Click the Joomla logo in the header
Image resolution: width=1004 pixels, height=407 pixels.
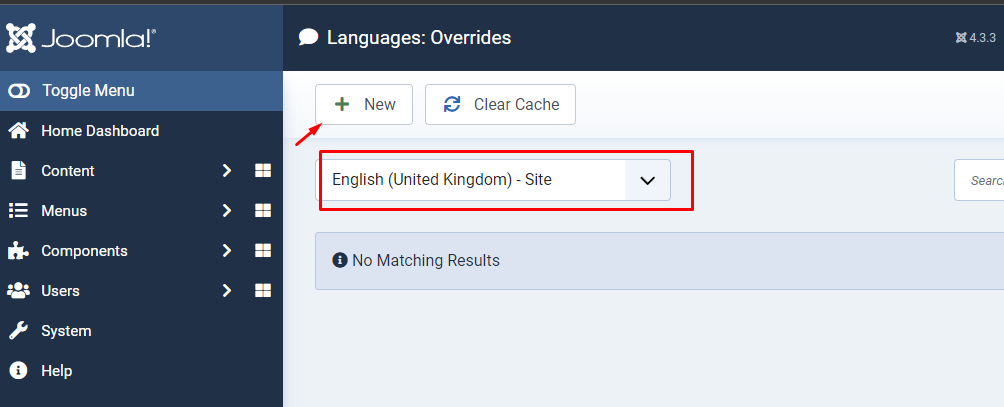tap(81, 38)
